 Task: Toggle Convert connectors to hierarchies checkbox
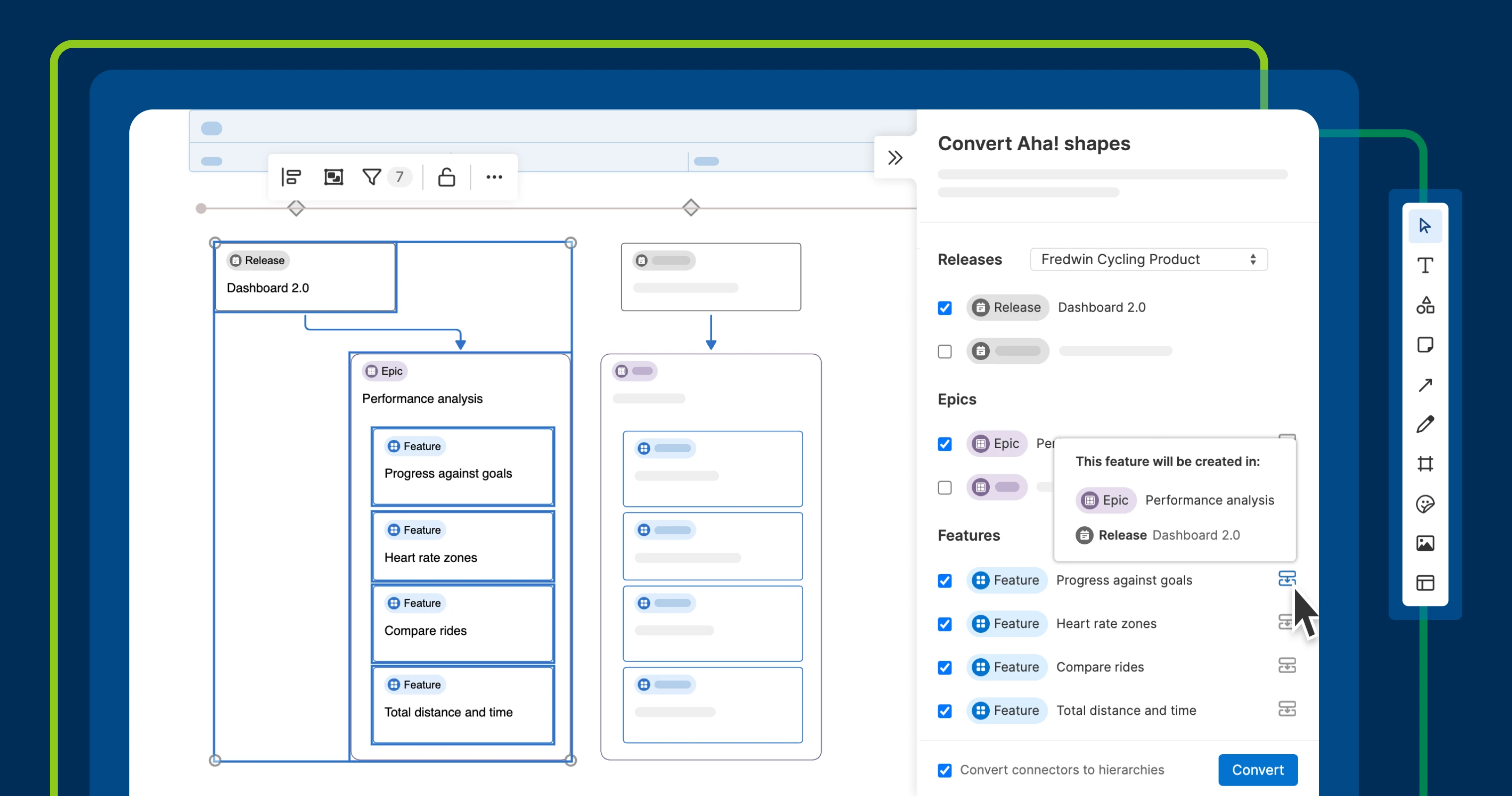point(945,770)
